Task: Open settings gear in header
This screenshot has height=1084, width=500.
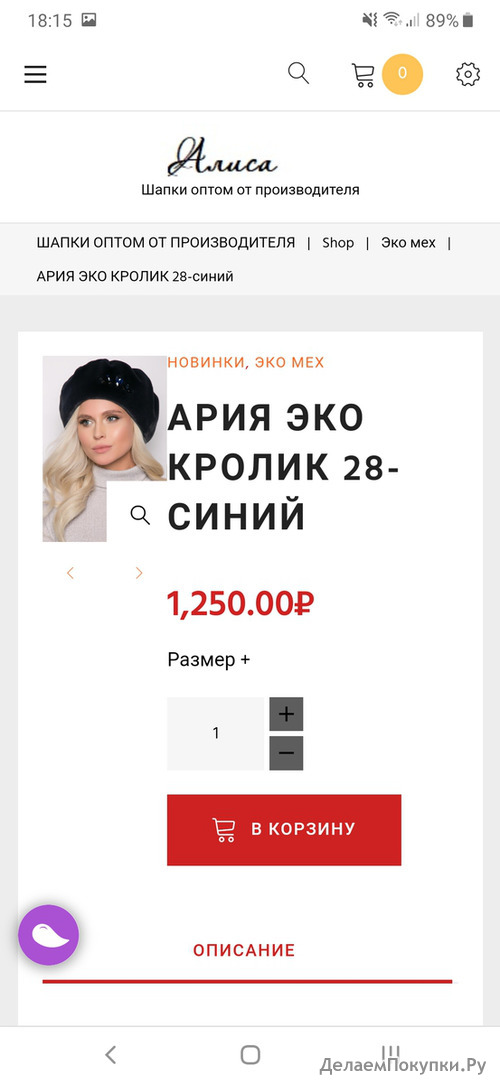Action: coord(468,74)
